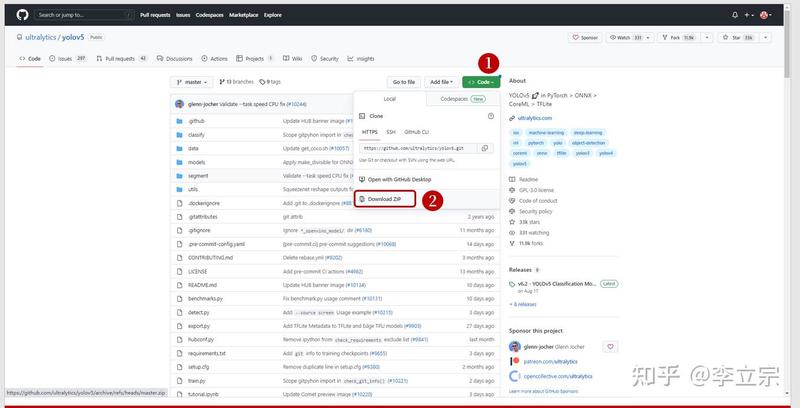
Task: Copy the clone URL with copy icon
Action: (x=485, y=148)
